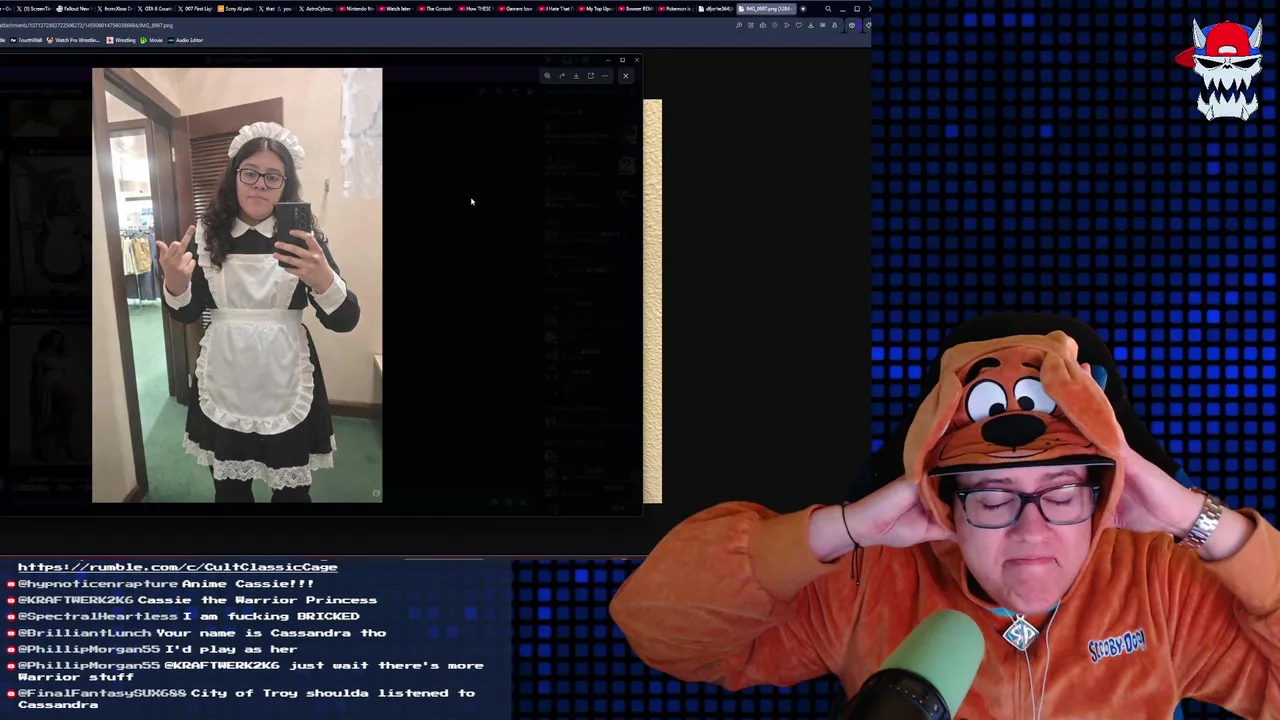This screenshot has height=720, width=1280.
Task: Switch to the fromXbox tab
Action: [x=115, y=9]
